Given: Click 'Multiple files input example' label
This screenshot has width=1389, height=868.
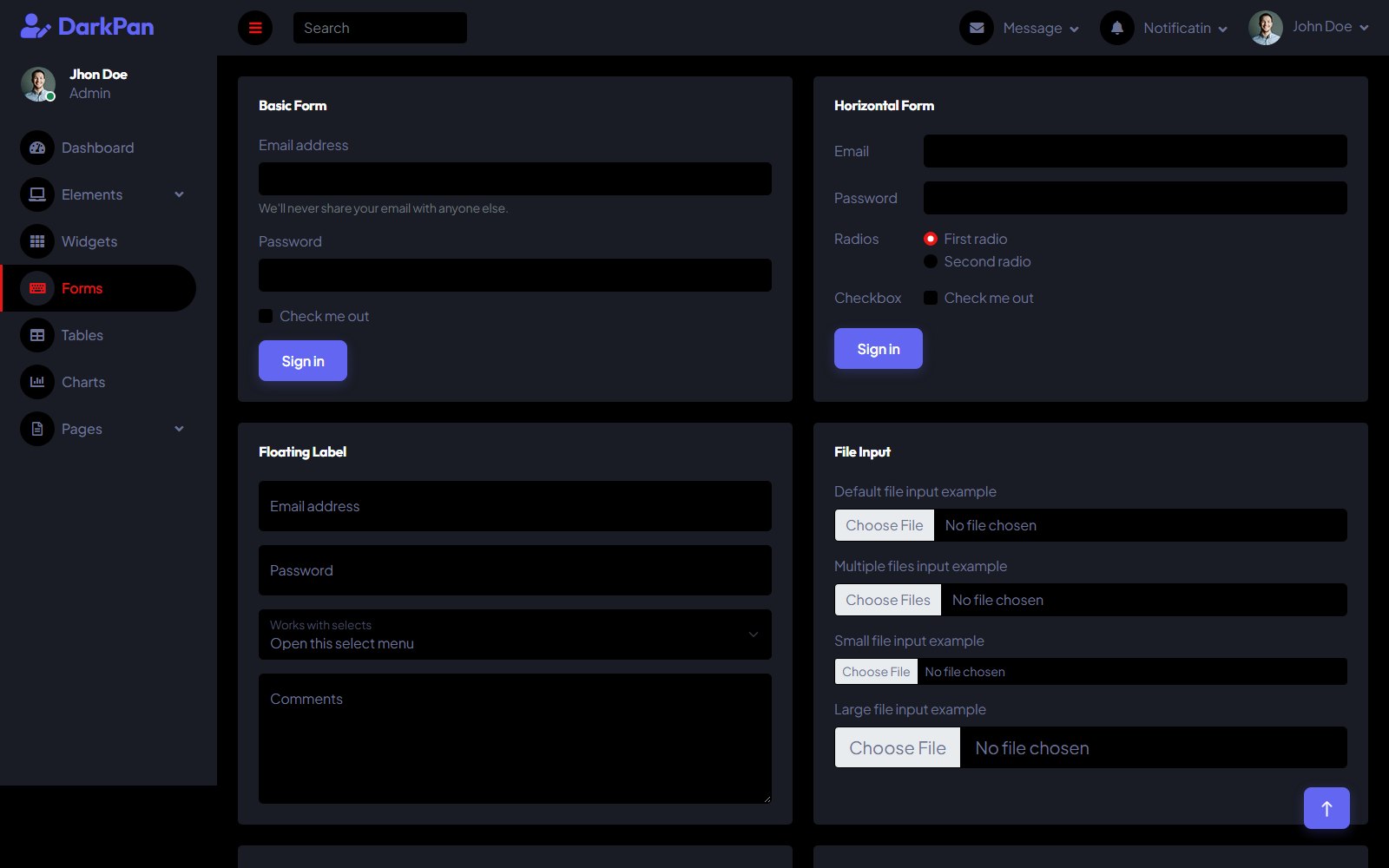Looking at the screenshot, I should 920,566.
